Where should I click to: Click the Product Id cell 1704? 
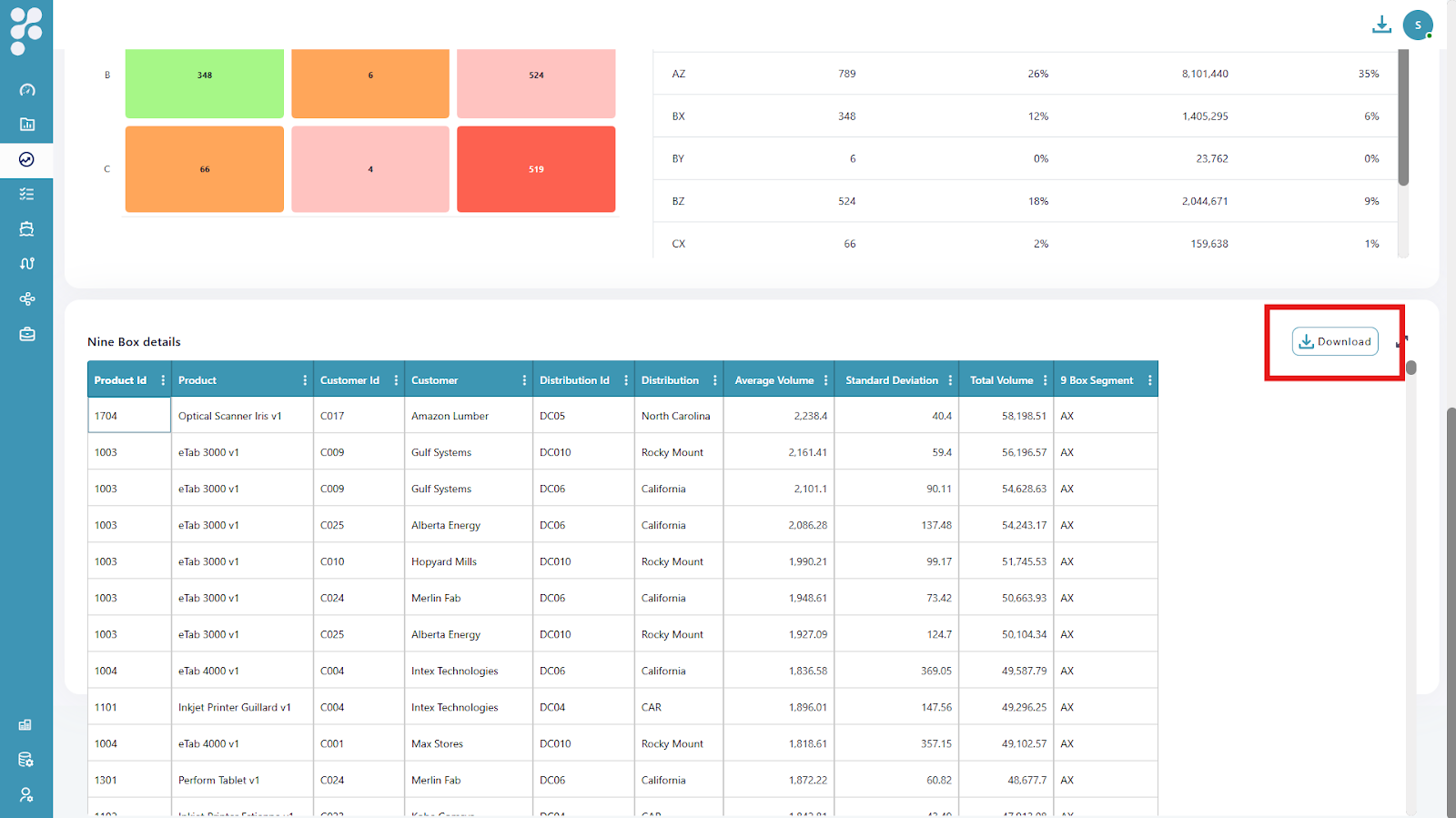129,416
